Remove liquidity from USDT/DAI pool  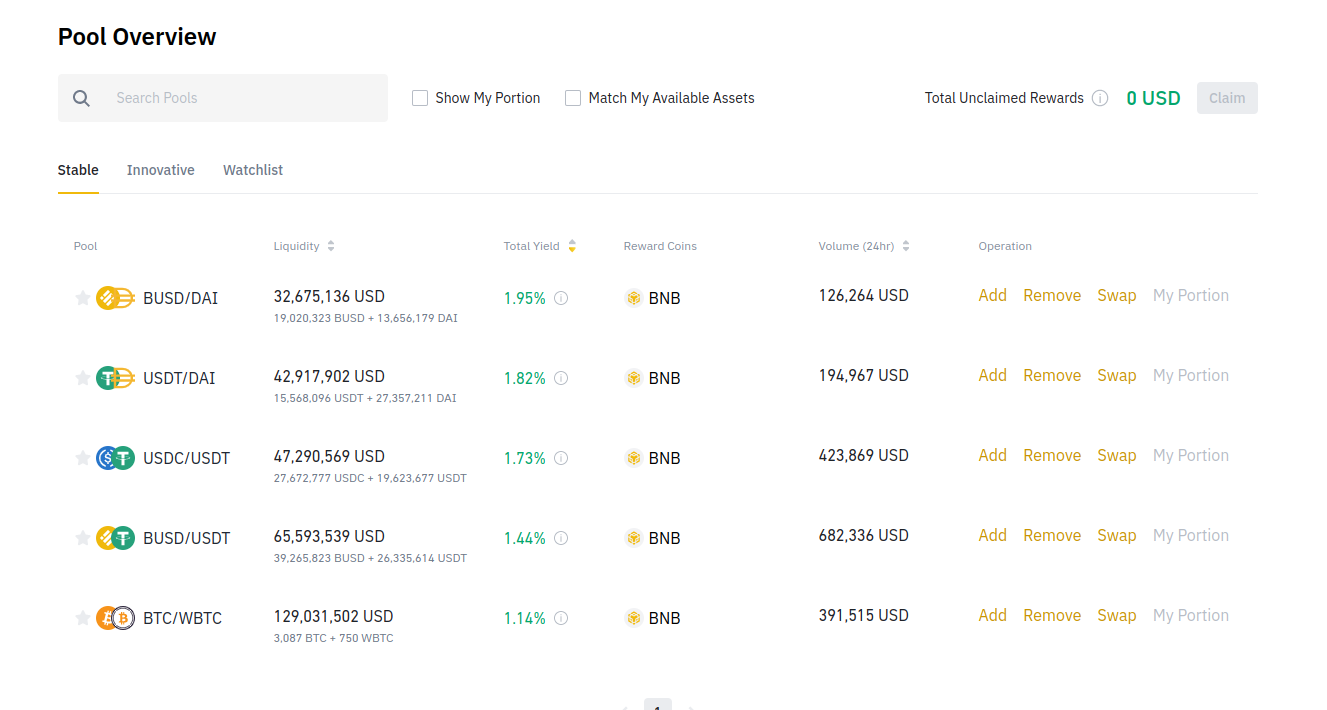[x=1052, y=376]
